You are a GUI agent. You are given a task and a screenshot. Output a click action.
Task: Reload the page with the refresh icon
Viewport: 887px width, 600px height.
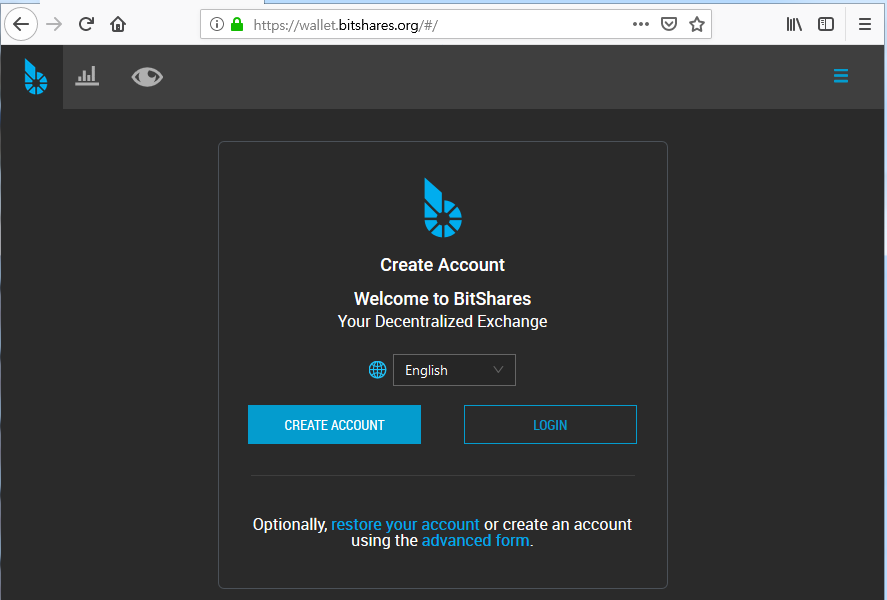[x=86, y=24]
